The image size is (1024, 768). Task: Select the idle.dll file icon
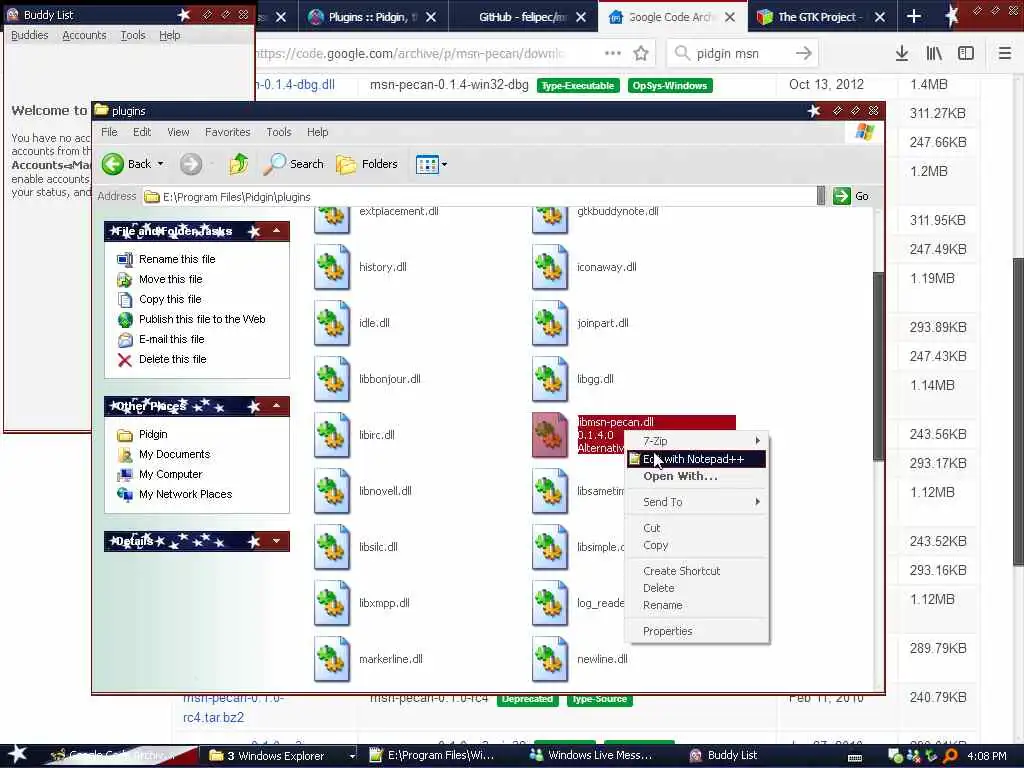point(332,323)
